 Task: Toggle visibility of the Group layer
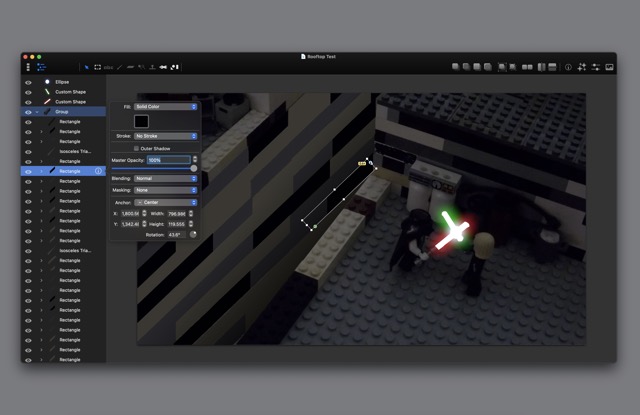click(28, 112)
